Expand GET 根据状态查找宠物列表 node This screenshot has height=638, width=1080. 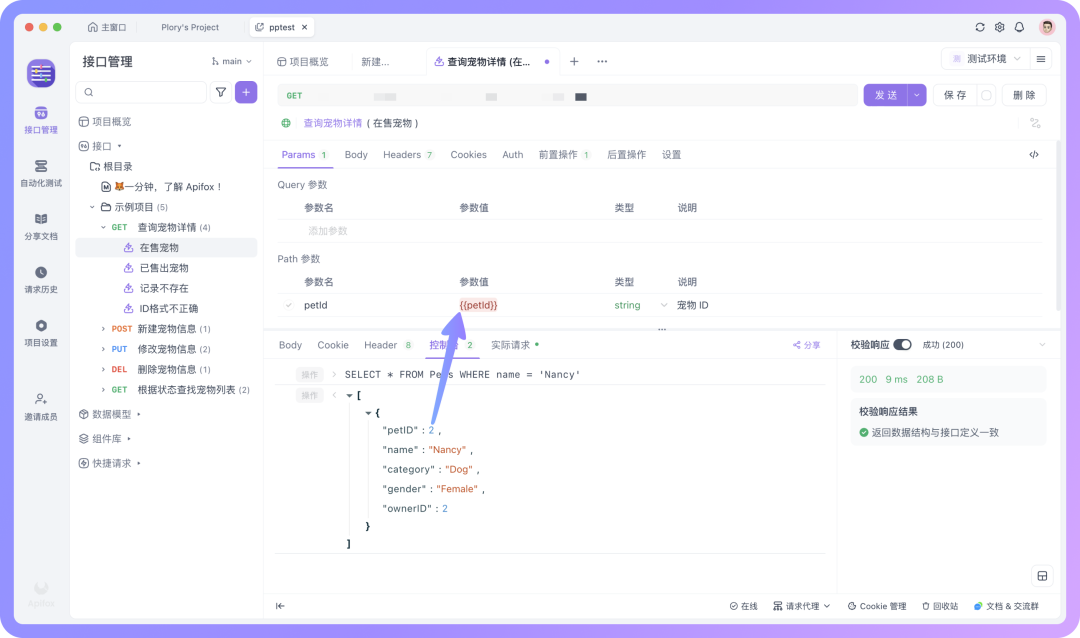point(103,390)
